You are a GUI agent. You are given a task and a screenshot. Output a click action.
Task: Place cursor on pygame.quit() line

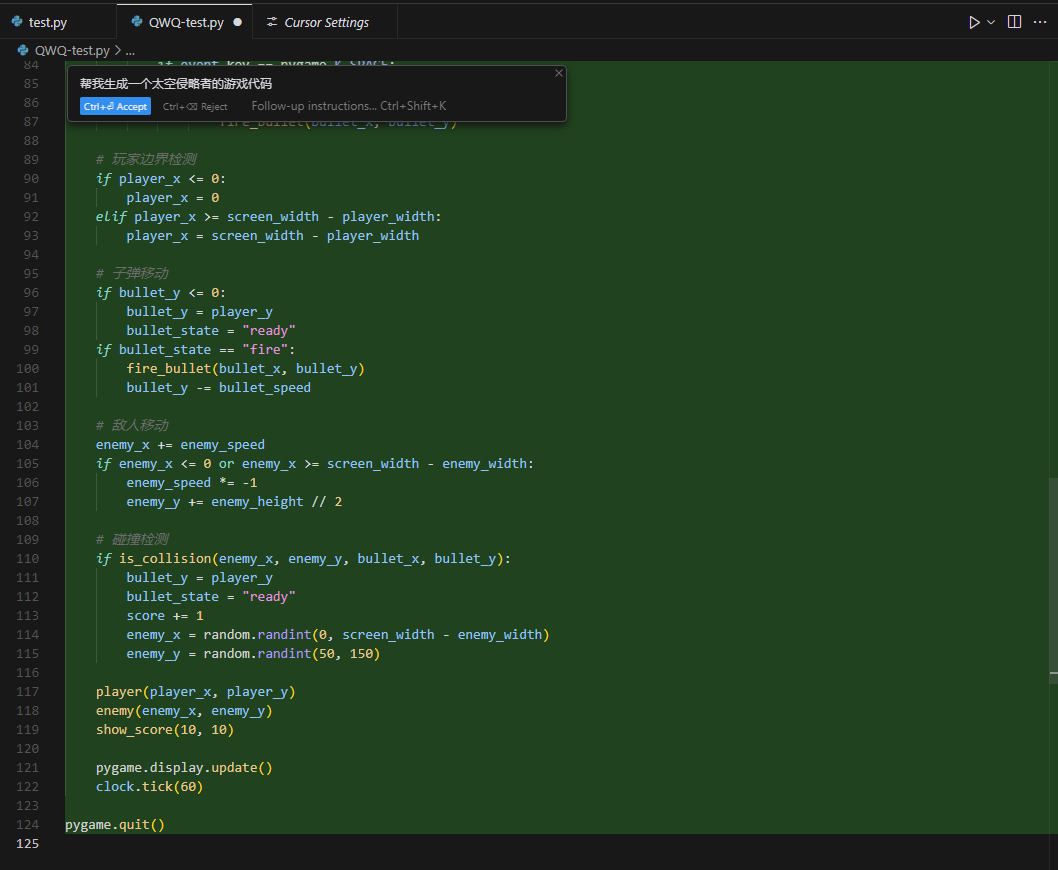tap(115, 825)
